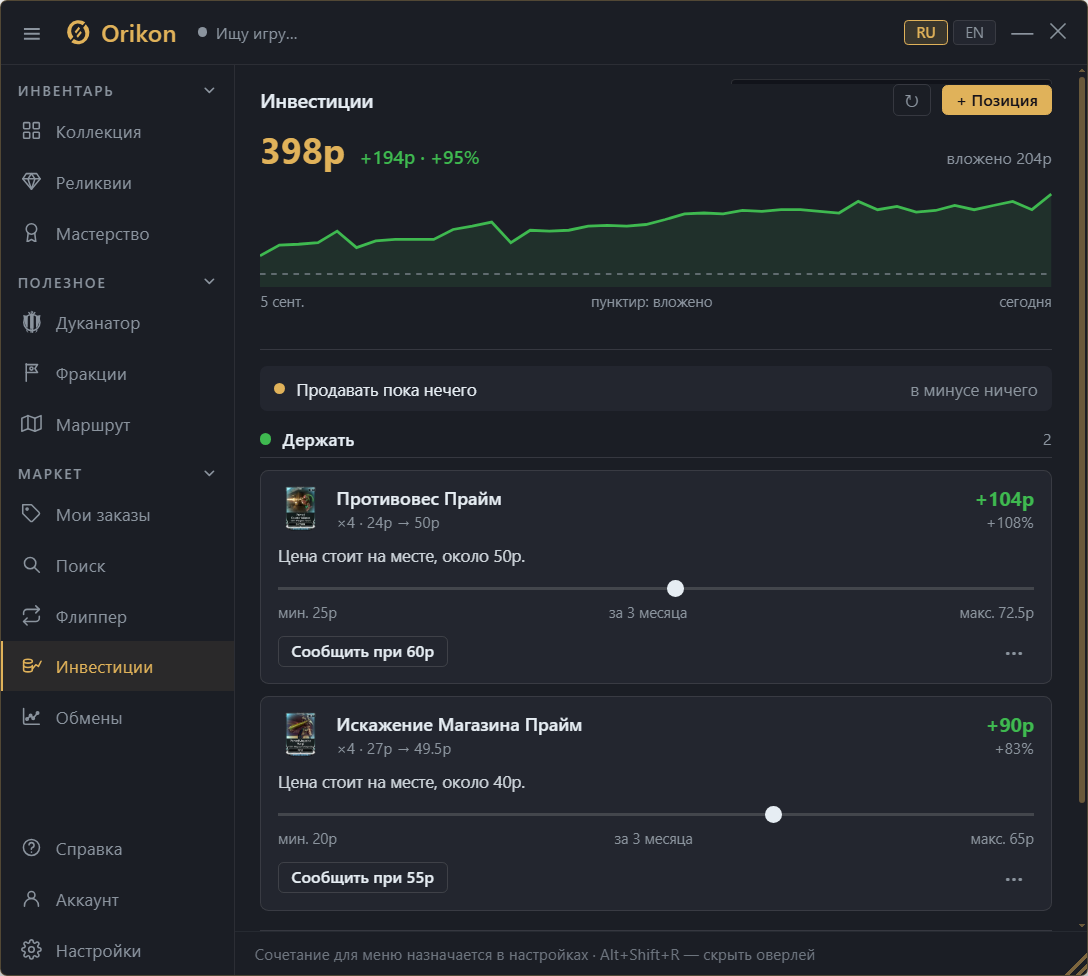
Task: Switch interface language to RU
Action: pos(926,33)
